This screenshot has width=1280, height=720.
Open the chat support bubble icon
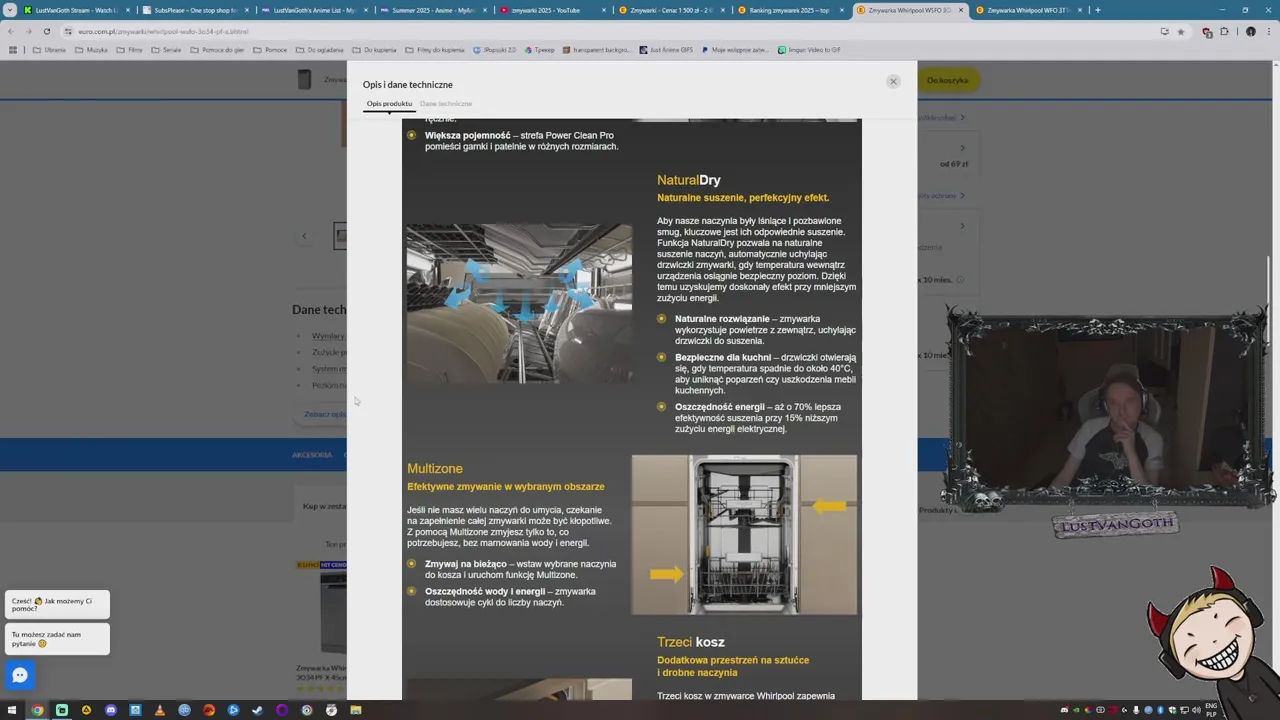point(19,676)
